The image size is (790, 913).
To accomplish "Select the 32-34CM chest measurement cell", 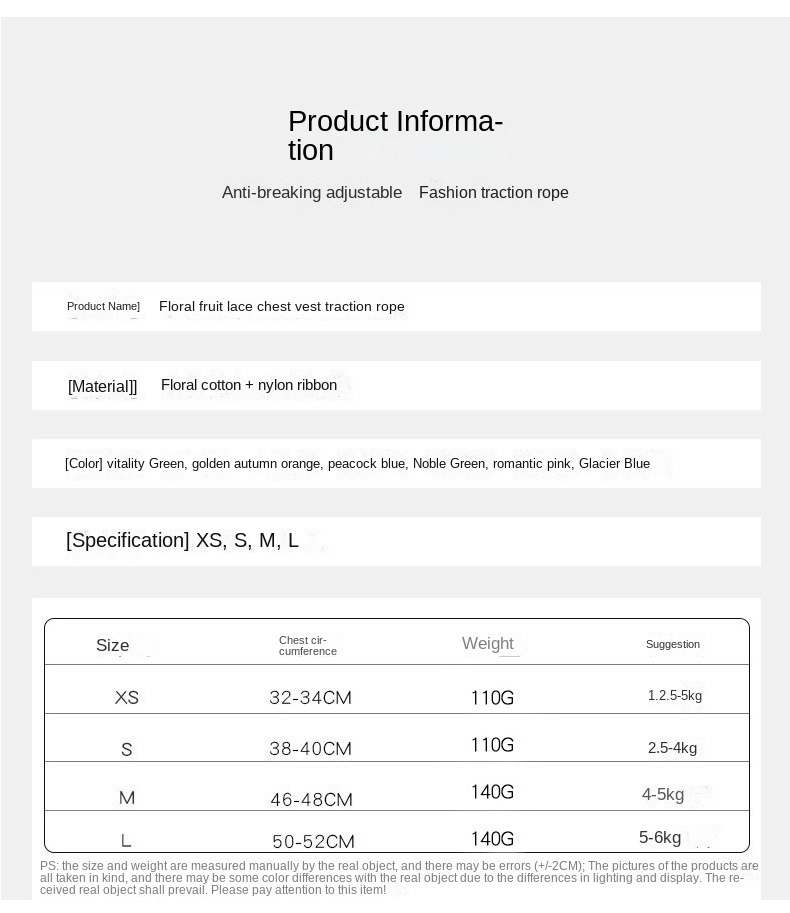I will pyautogui.click(x=310, y=698).
